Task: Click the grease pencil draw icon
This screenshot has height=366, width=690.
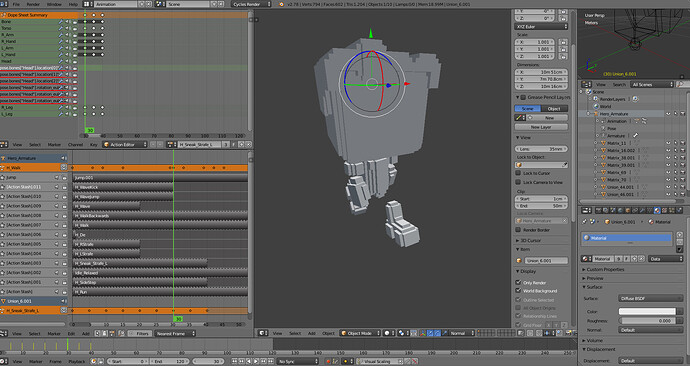Action: 519,118
